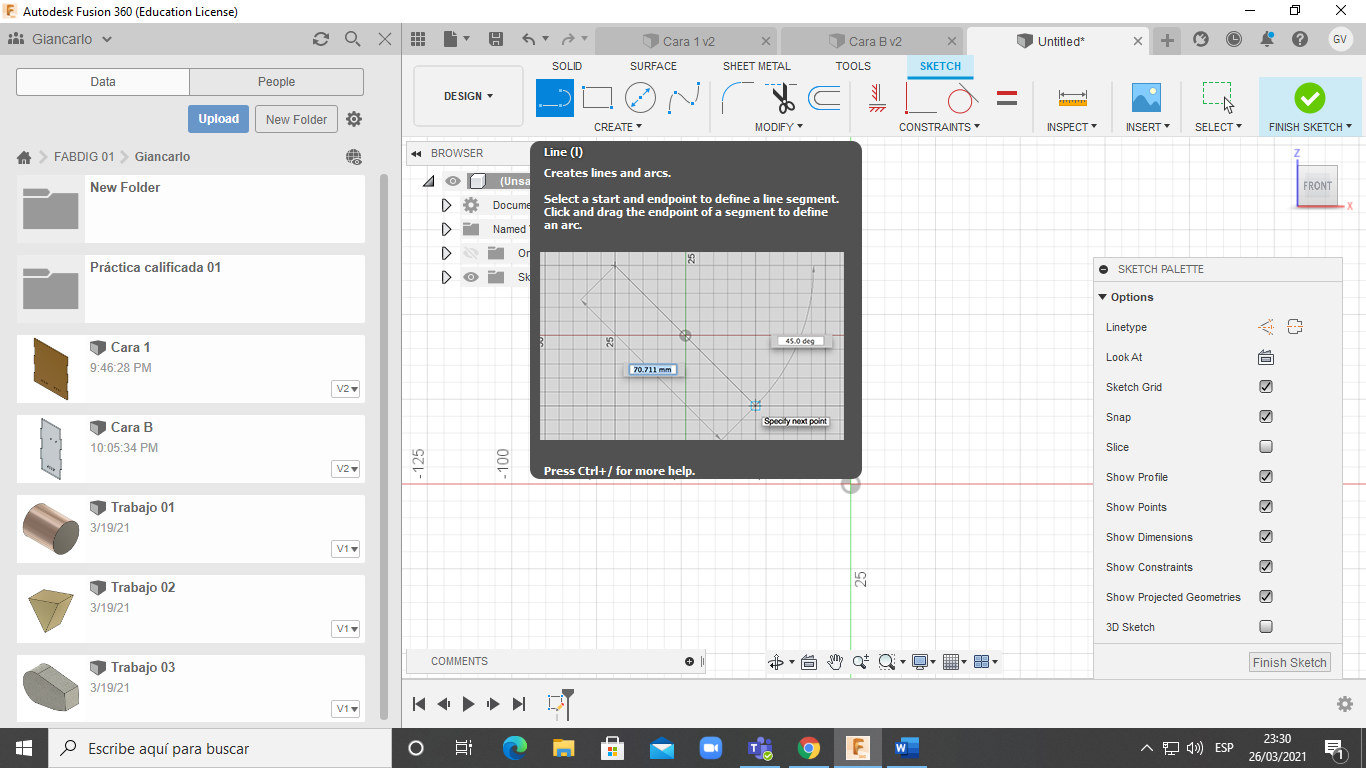Viewport: 1366px width, 768px height.
Task: Click the timeline Play button
Action: (468, 704)
